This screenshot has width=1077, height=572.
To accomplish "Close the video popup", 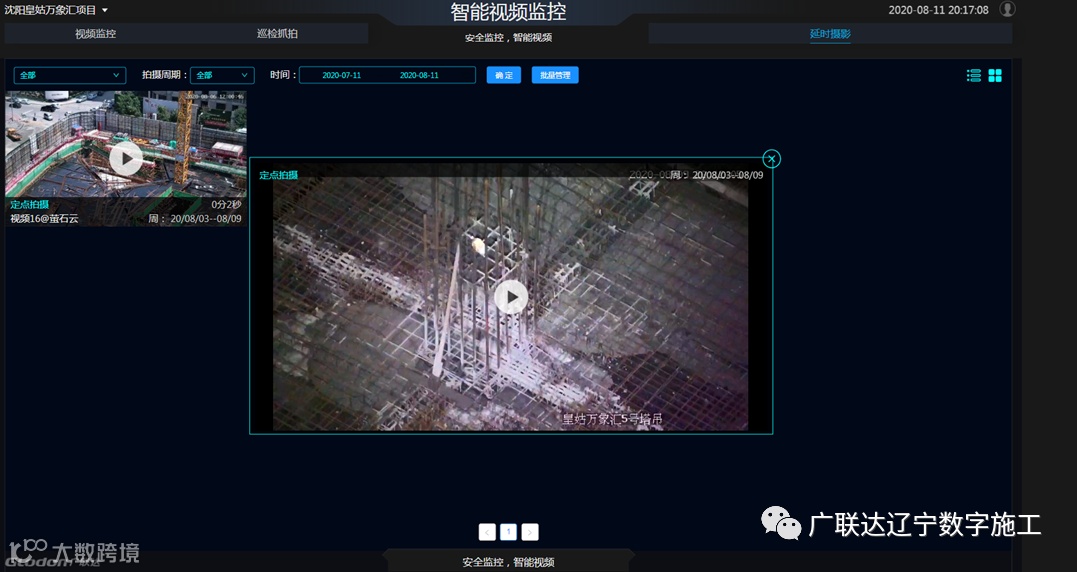I will [x=771, y=159].
